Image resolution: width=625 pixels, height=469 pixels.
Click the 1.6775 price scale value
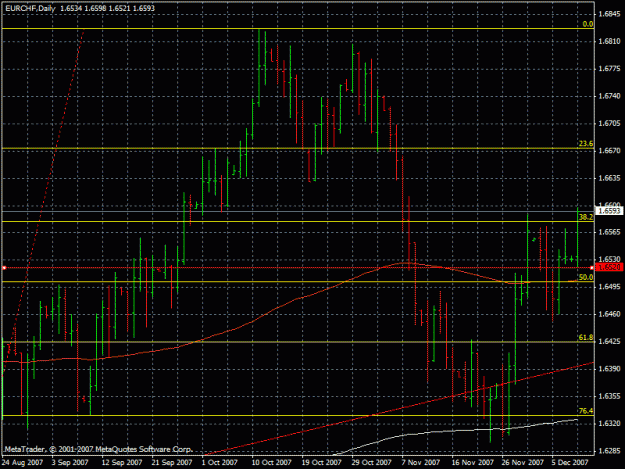pyautogui.click(x=610, y=69)
